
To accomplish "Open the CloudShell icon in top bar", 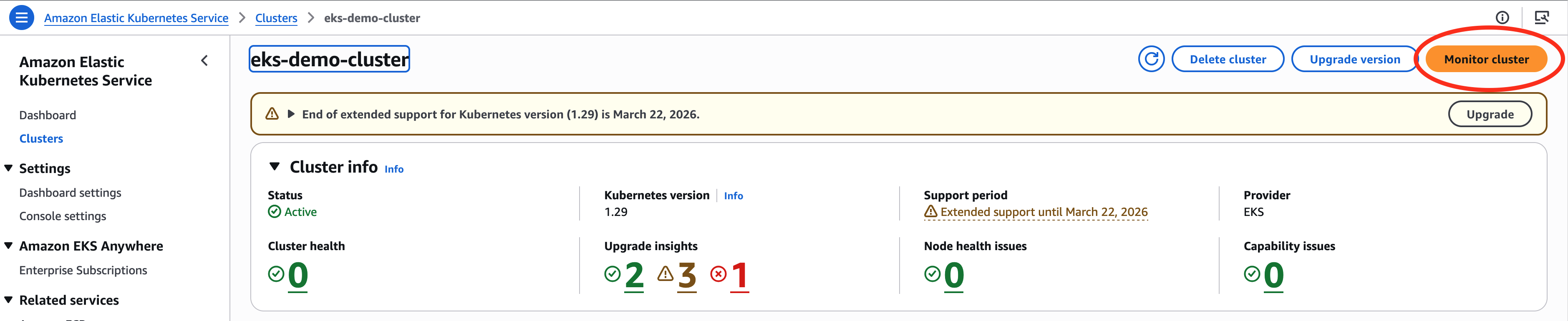I will [1541, 18].
